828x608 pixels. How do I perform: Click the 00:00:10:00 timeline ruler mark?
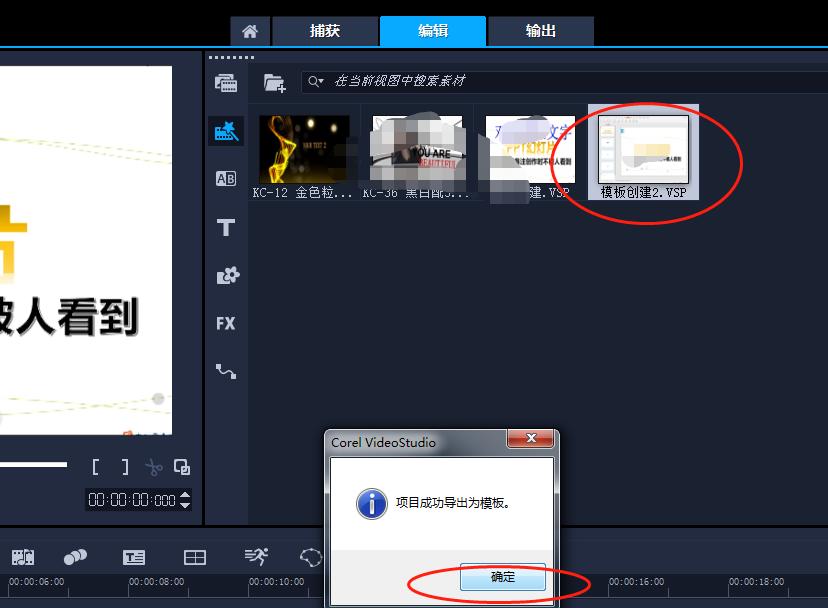tap(277, 582)
